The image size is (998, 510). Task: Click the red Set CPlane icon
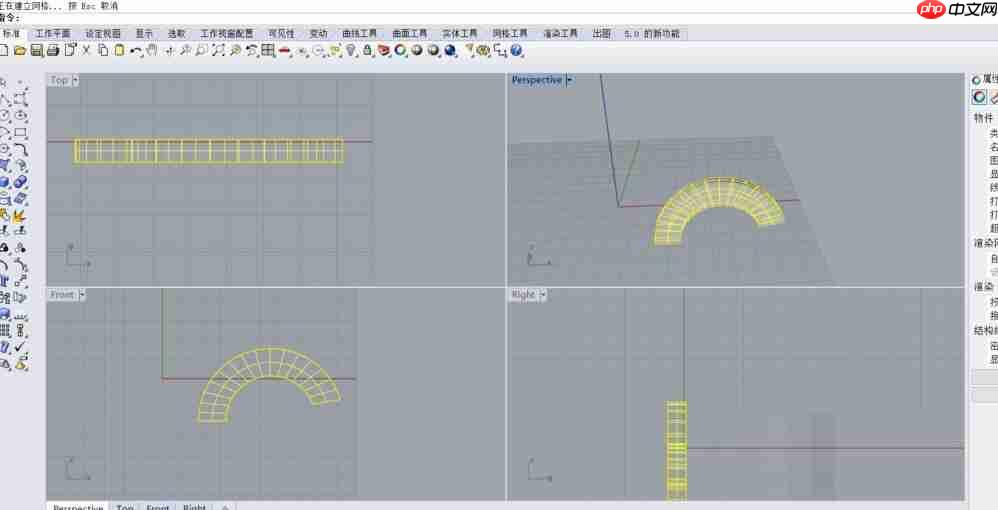pyautogui.click(x=285, y=51)
